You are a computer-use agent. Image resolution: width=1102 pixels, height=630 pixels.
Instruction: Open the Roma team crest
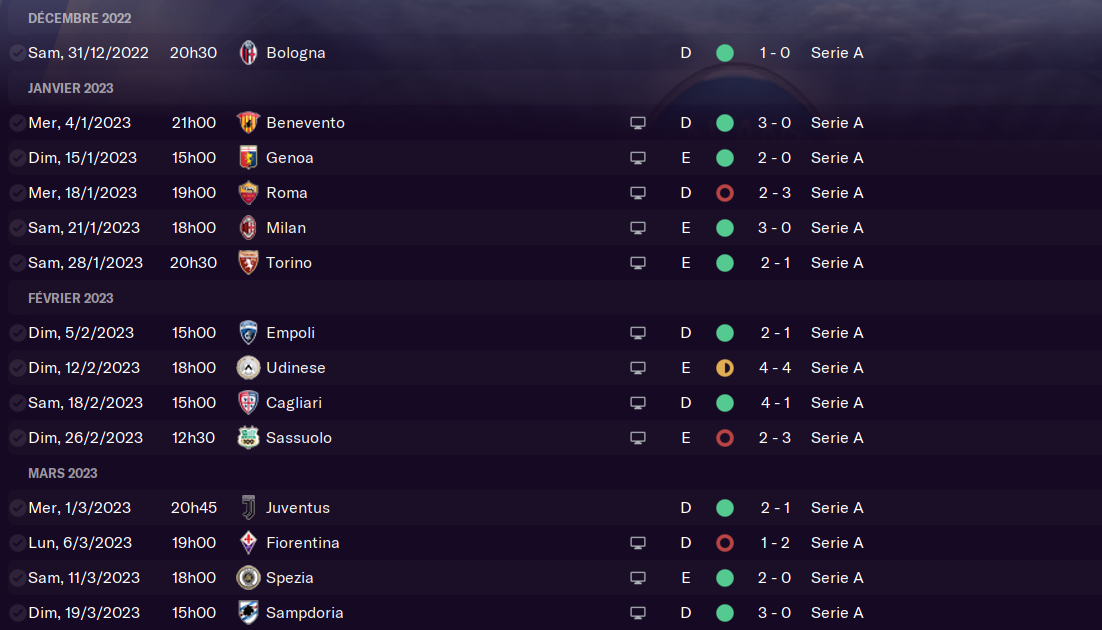click(248, 193)
